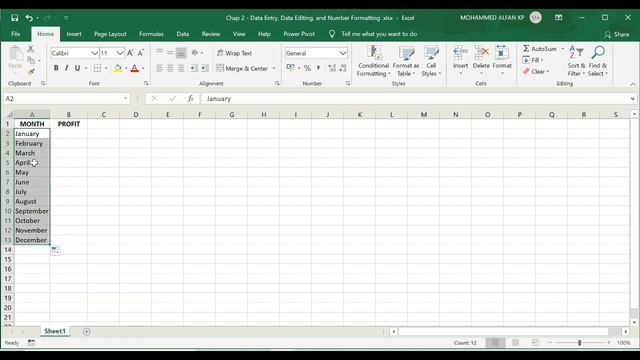Image resolution: width=640 pixels, height=360 pixels.
Task: Click the Format Painter brush icon
Action: coord(31,72)
